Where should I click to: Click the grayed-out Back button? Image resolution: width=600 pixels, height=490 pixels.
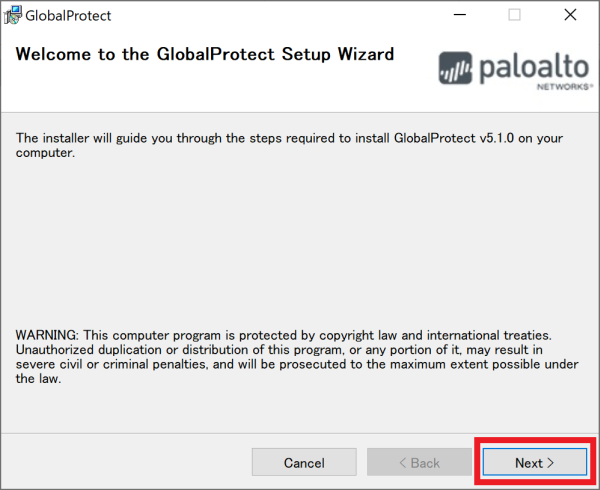(x=419, y=463)
